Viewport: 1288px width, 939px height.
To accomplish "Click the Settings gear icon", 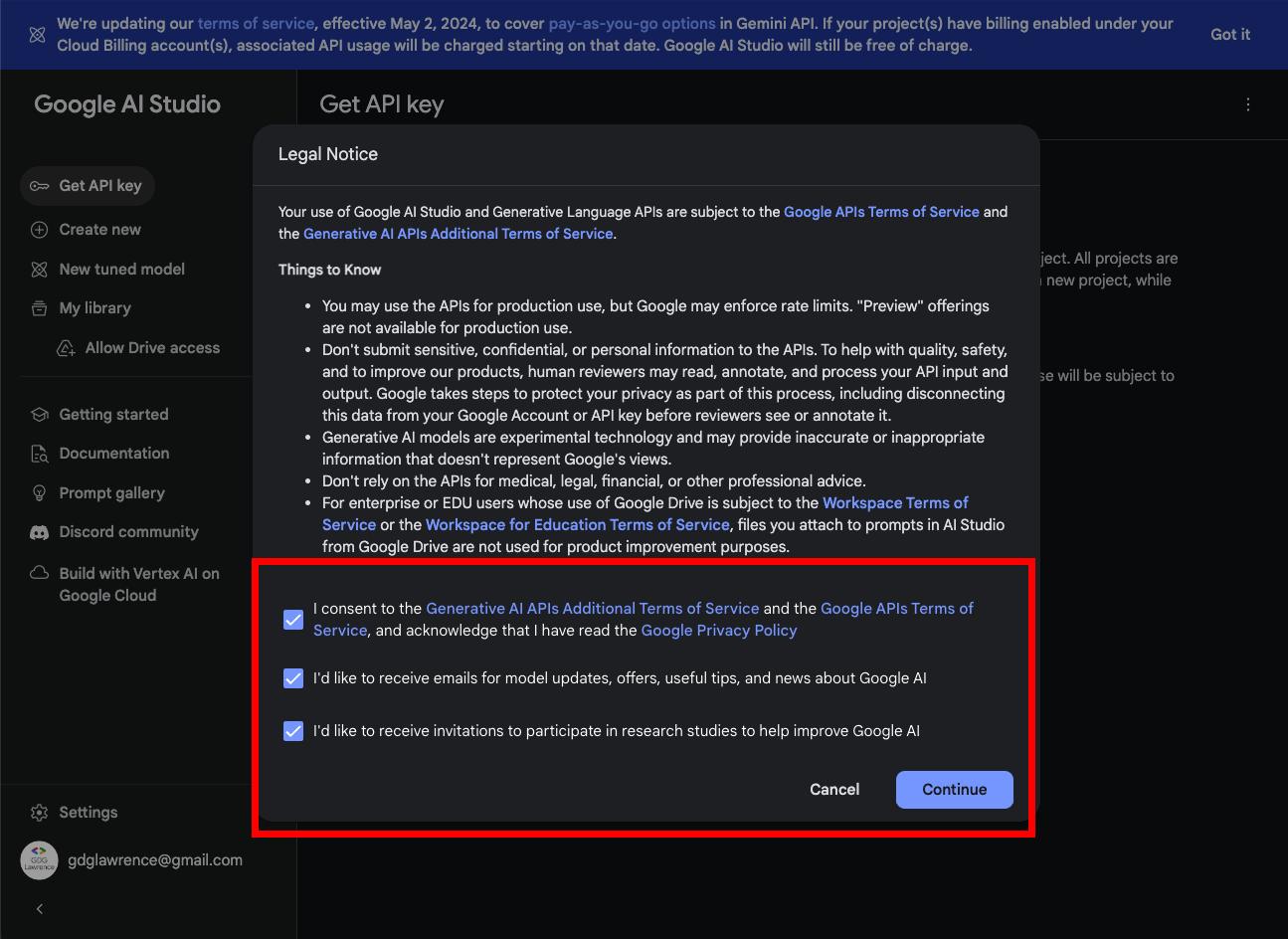I will tap(40, 813).
